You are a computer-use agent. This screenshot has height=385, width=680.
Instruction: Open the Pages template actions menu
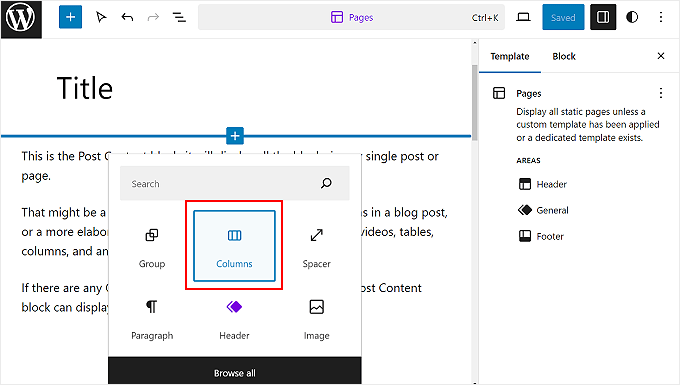coord(660,93)
